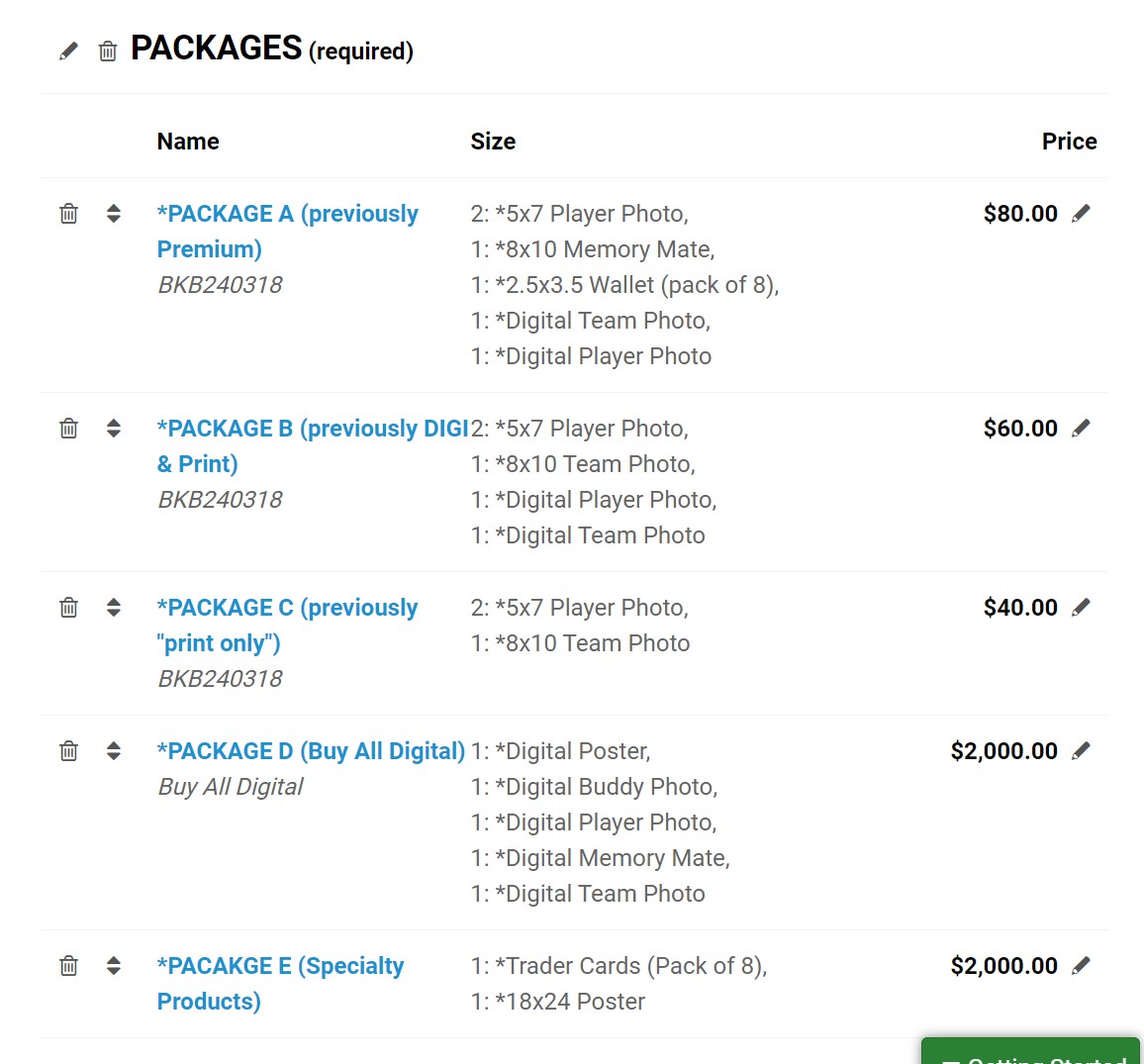Delete the PACKAGES section with trash icon
Image resolution: width=1144 pixels, height=1064 pixels.
tap(108, 51)
